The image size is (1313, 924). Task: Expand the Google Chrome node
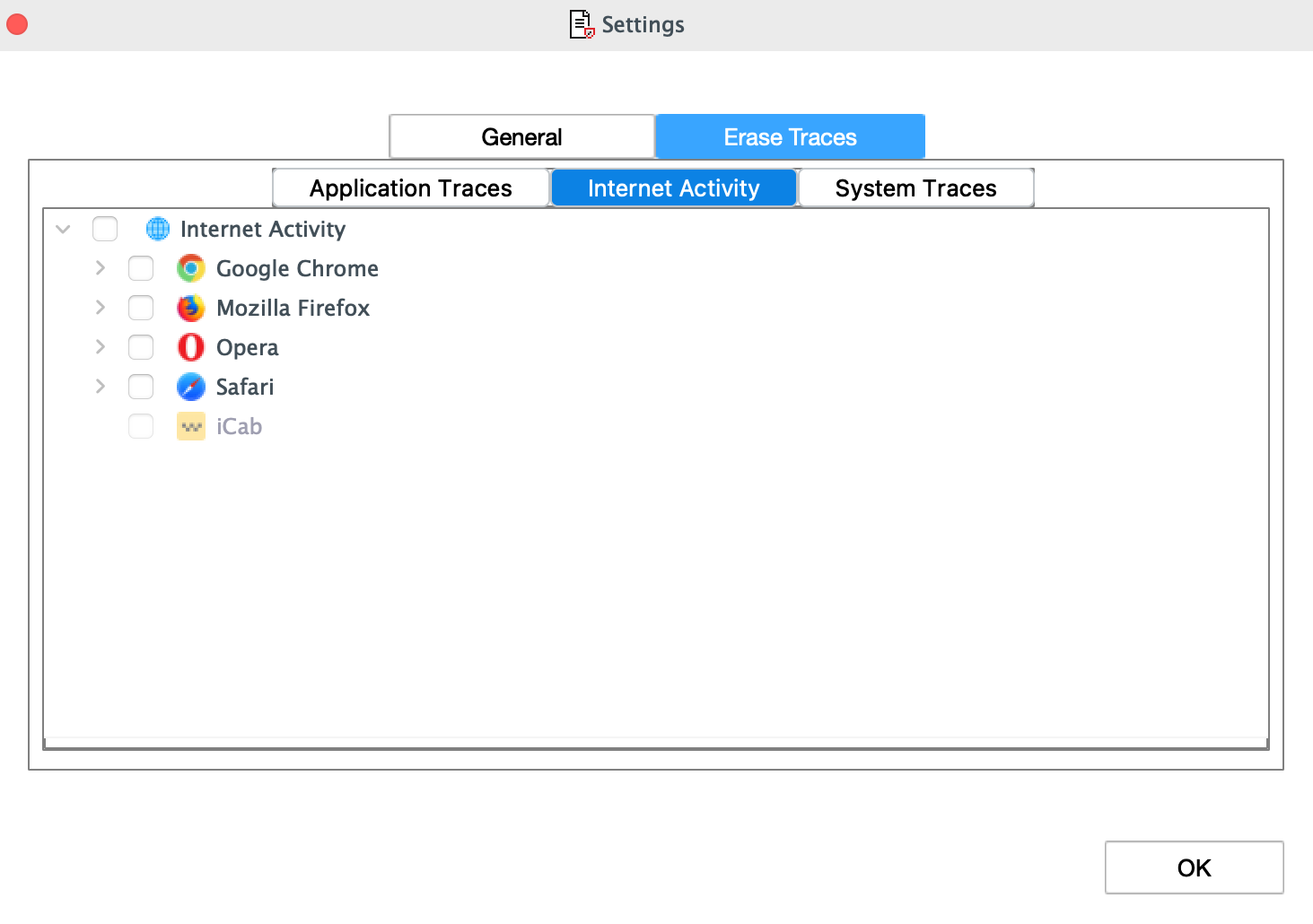click(100, 268)
